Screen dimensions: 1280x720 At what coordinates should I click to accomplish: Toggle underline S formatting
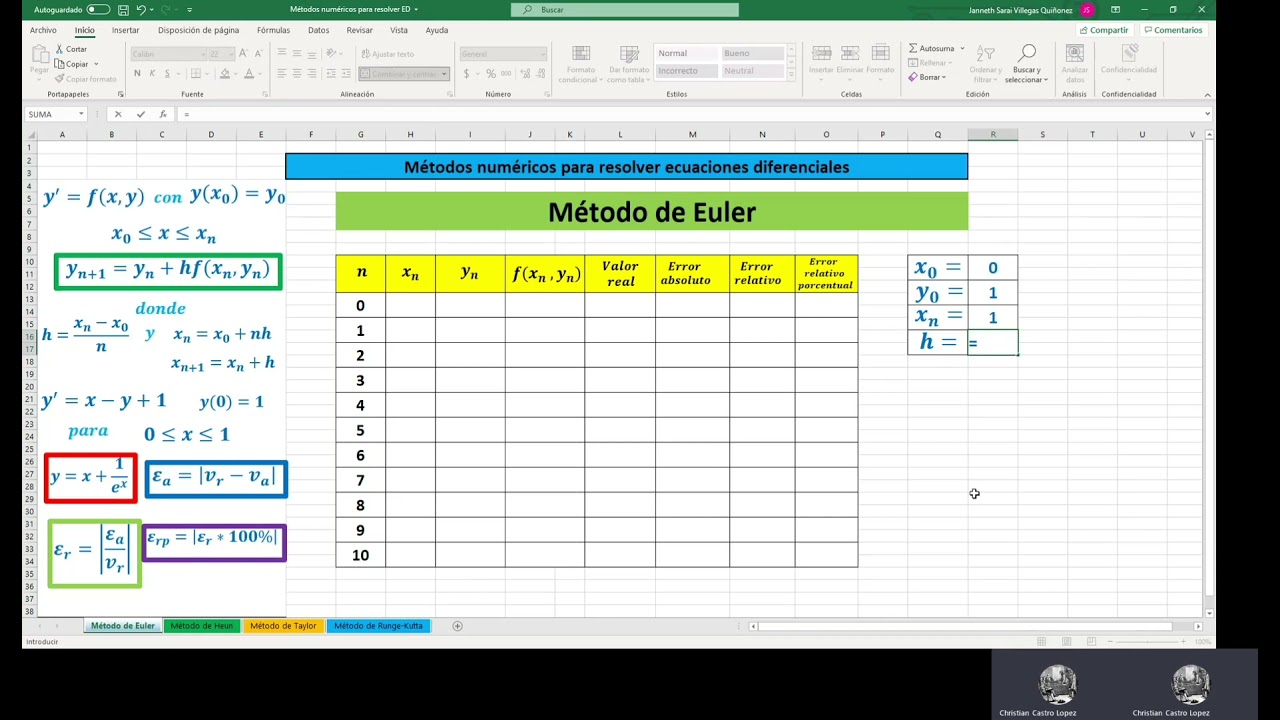(x=166, y=73)
